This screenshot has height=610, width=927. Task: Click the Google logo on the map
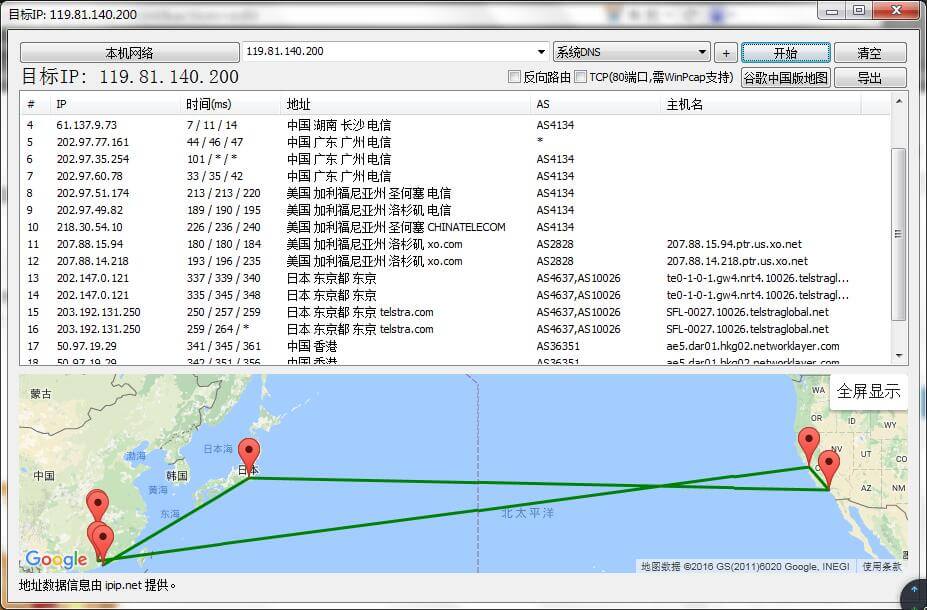[56, 560]
